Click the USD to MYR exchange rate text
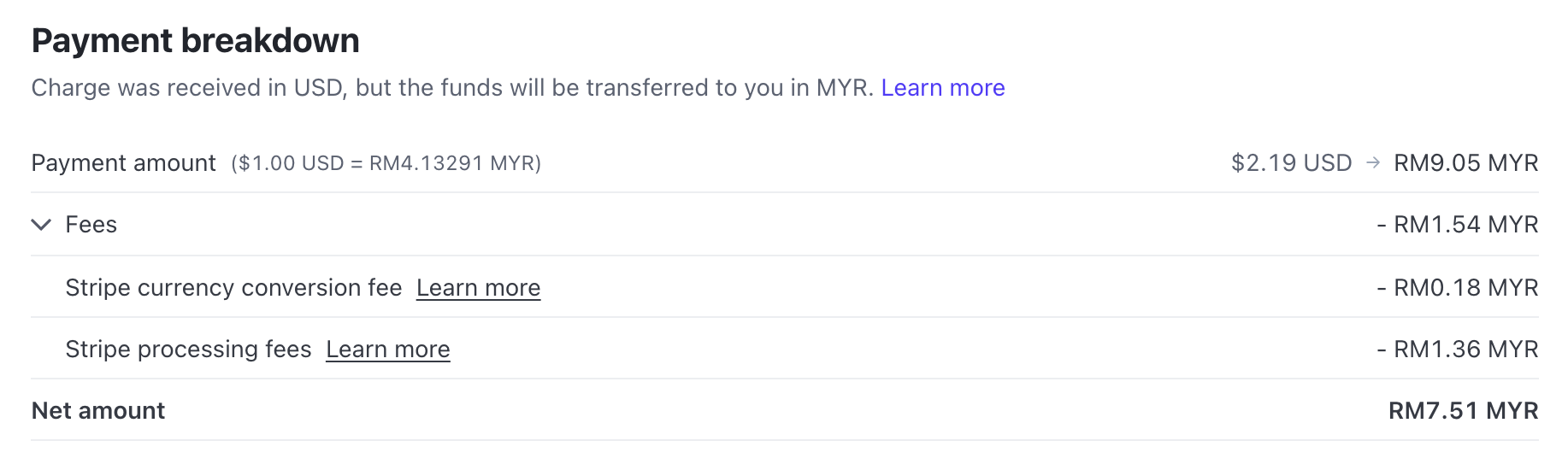Viewport: 1568px width, 470px height. (x=386, y=163)
